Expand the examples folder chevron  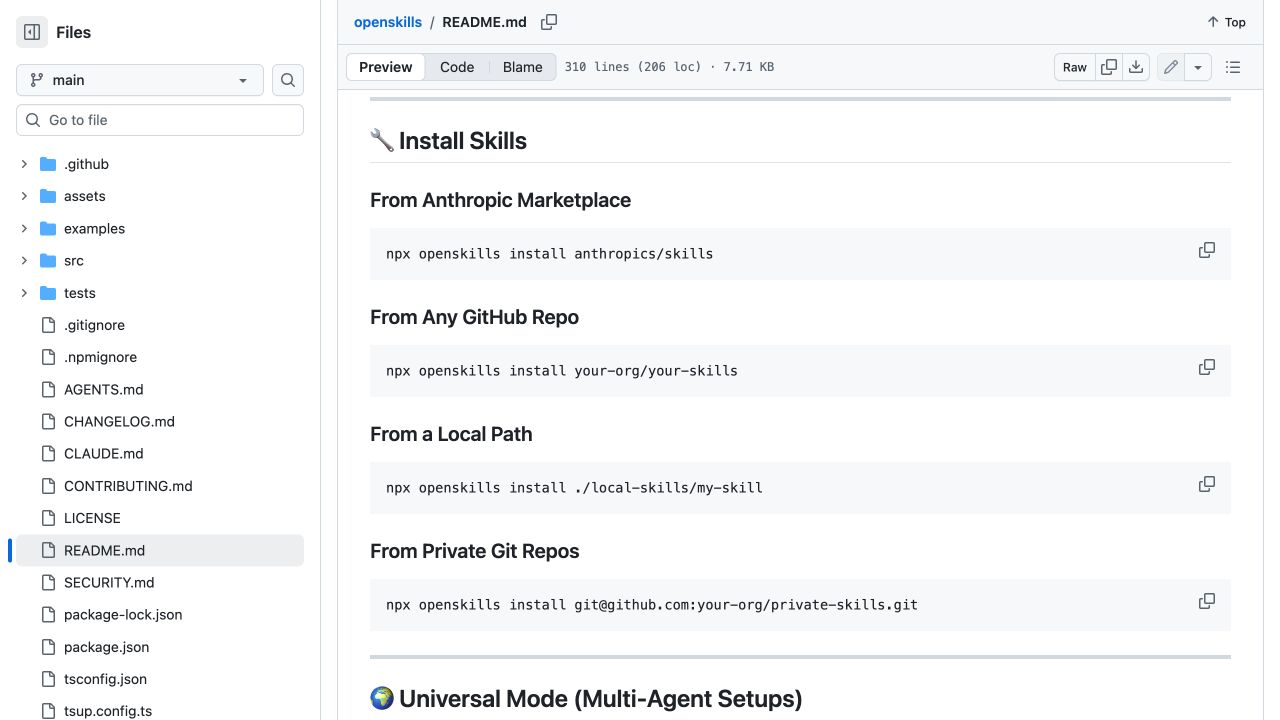(x=24, y=228)
